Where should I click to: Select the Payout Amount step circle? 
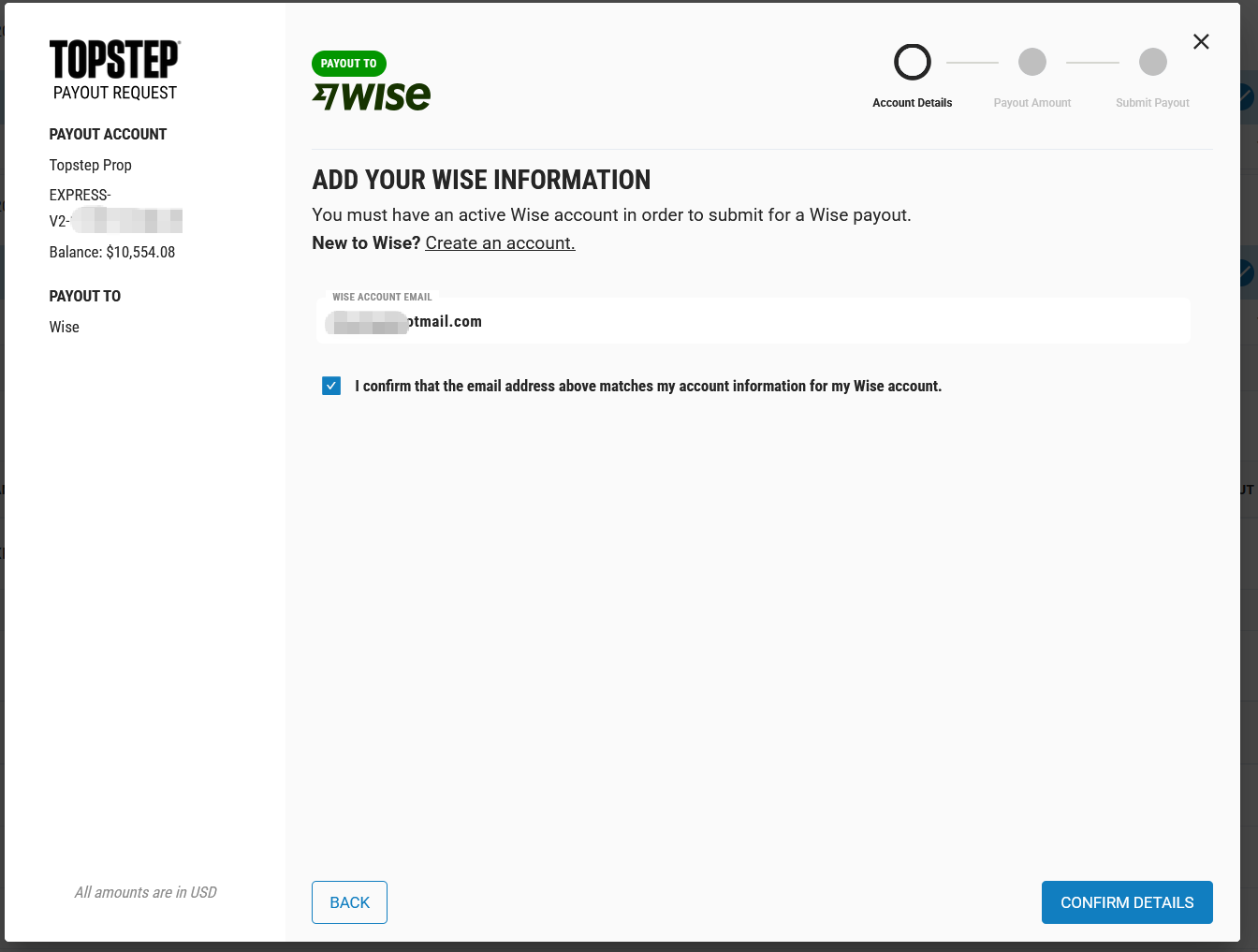1032,62
